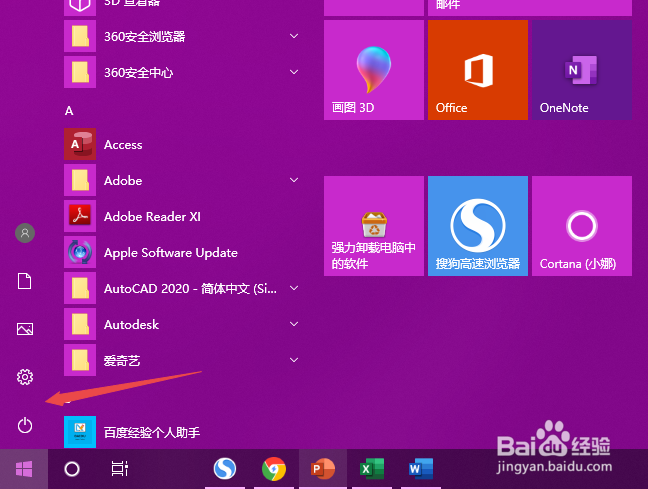Open Excel from the taskbar

372,469
